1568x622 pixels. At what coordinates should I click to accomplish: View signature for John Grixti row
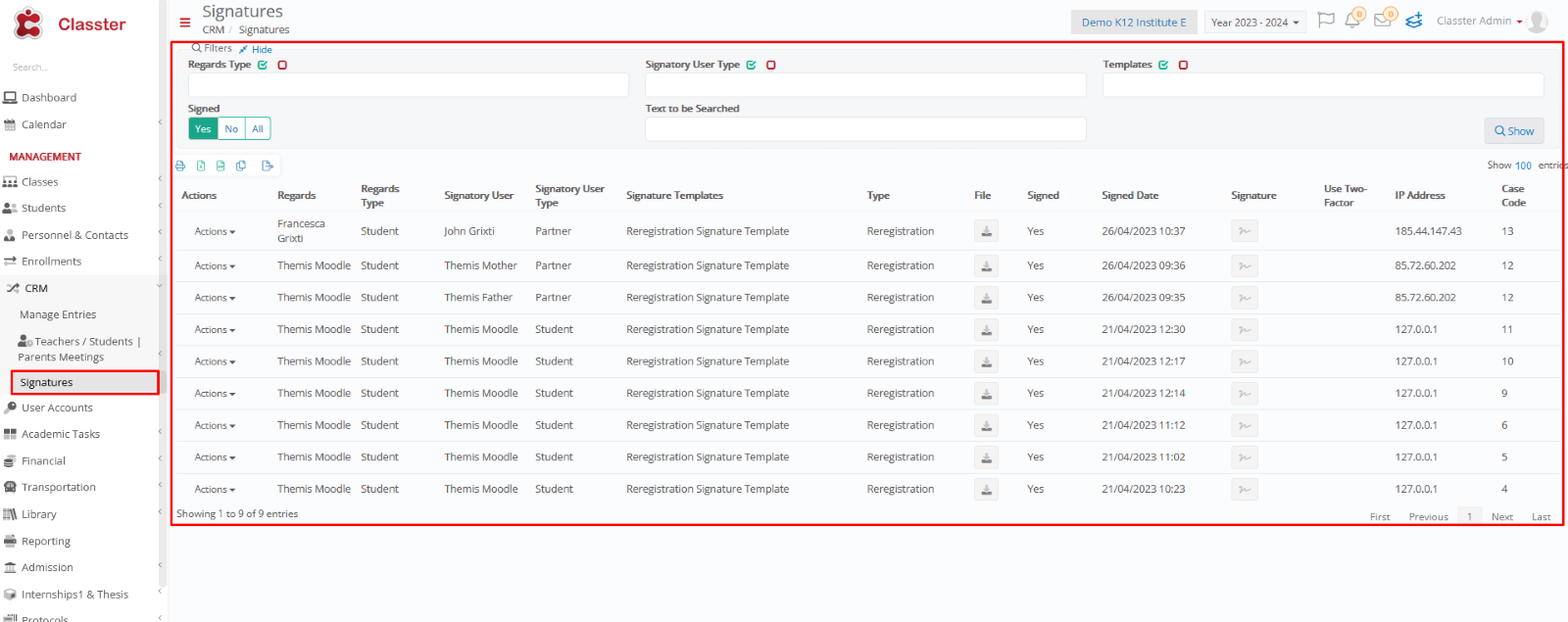pos(1245,231)
